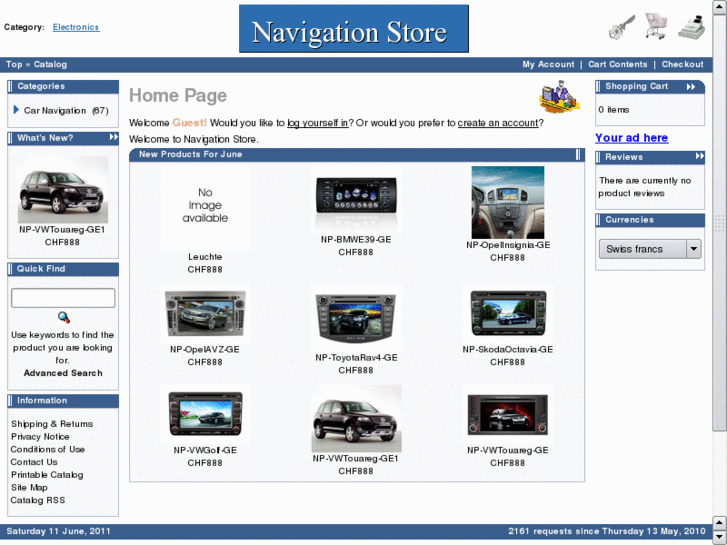Viewport: 727px width, 545px height.
Task: Click NP-ToyotaRav4-GE product name link
Action: [356, 358]
